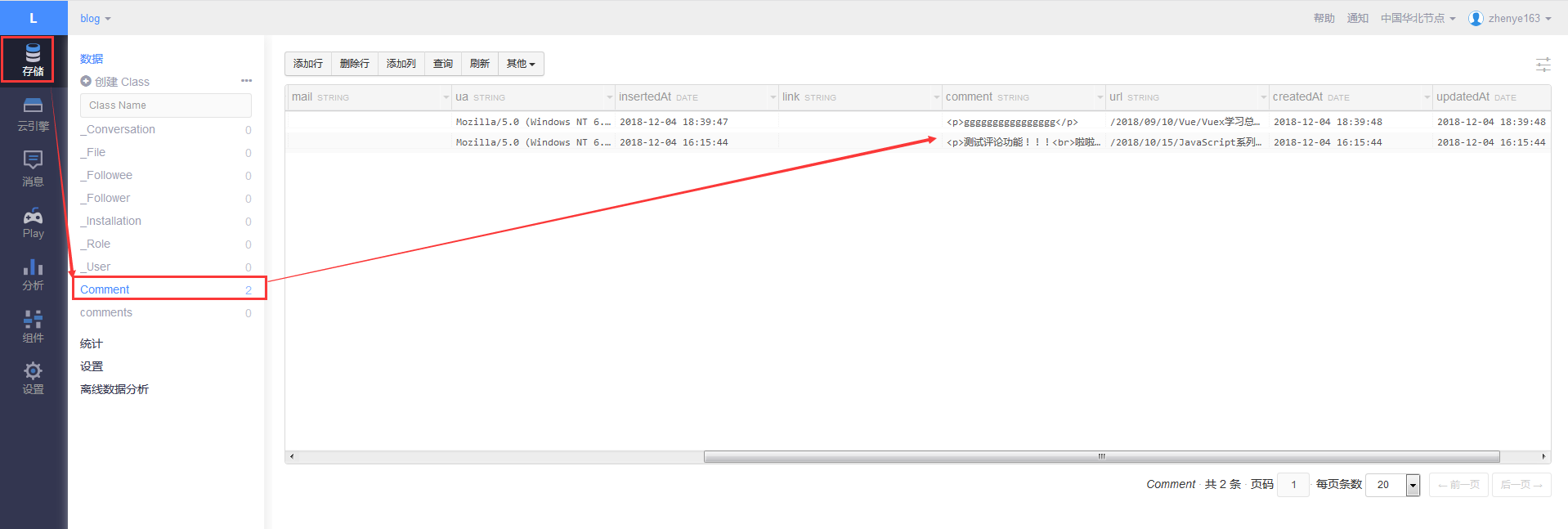This screenshot has height=529, width=1568.
Task: Click the plus icon beside 创建 Class
Action: (x=86, y=82)
